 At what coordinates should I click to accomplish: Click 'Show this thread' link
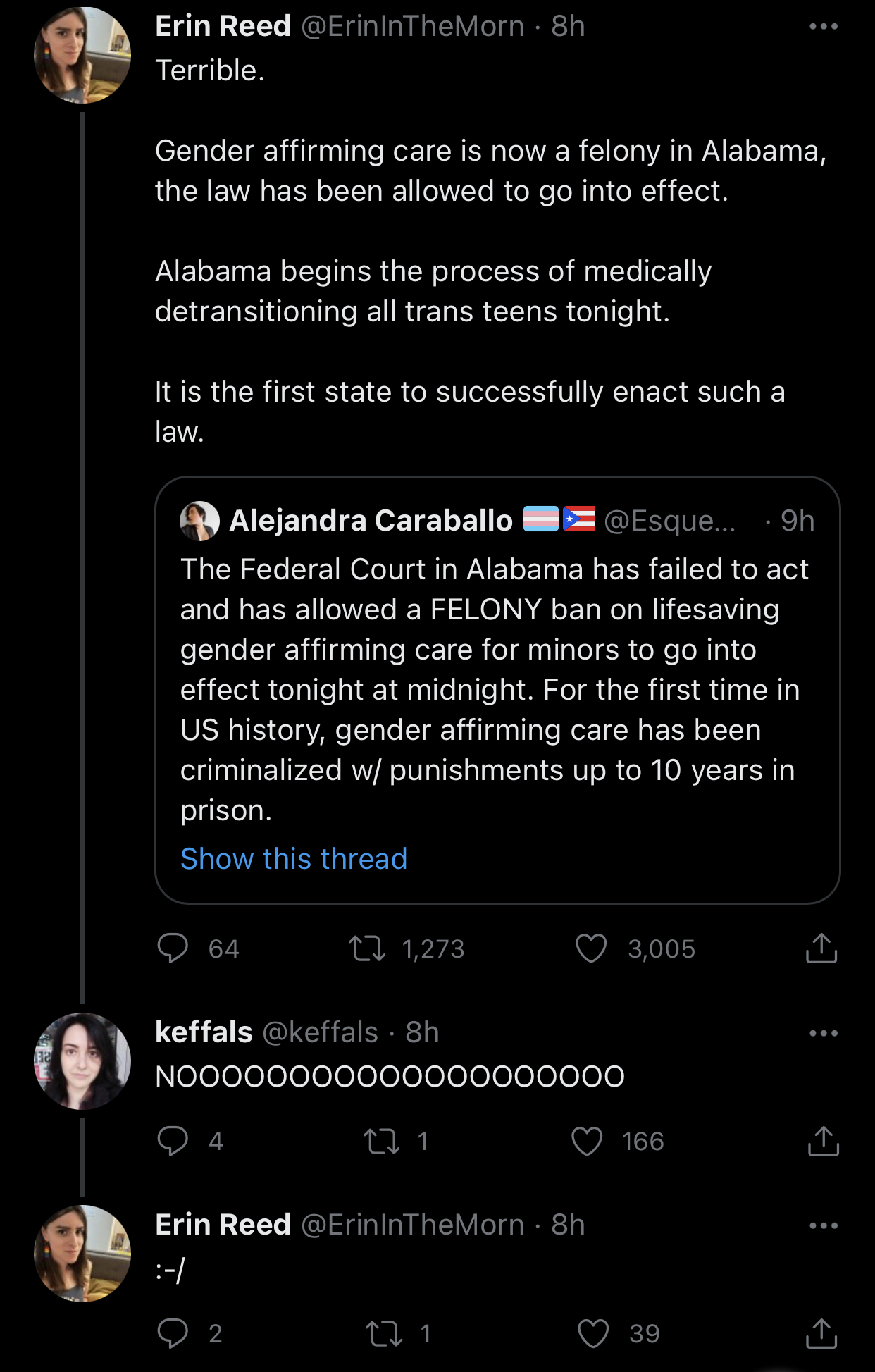(x=294, y=859)
